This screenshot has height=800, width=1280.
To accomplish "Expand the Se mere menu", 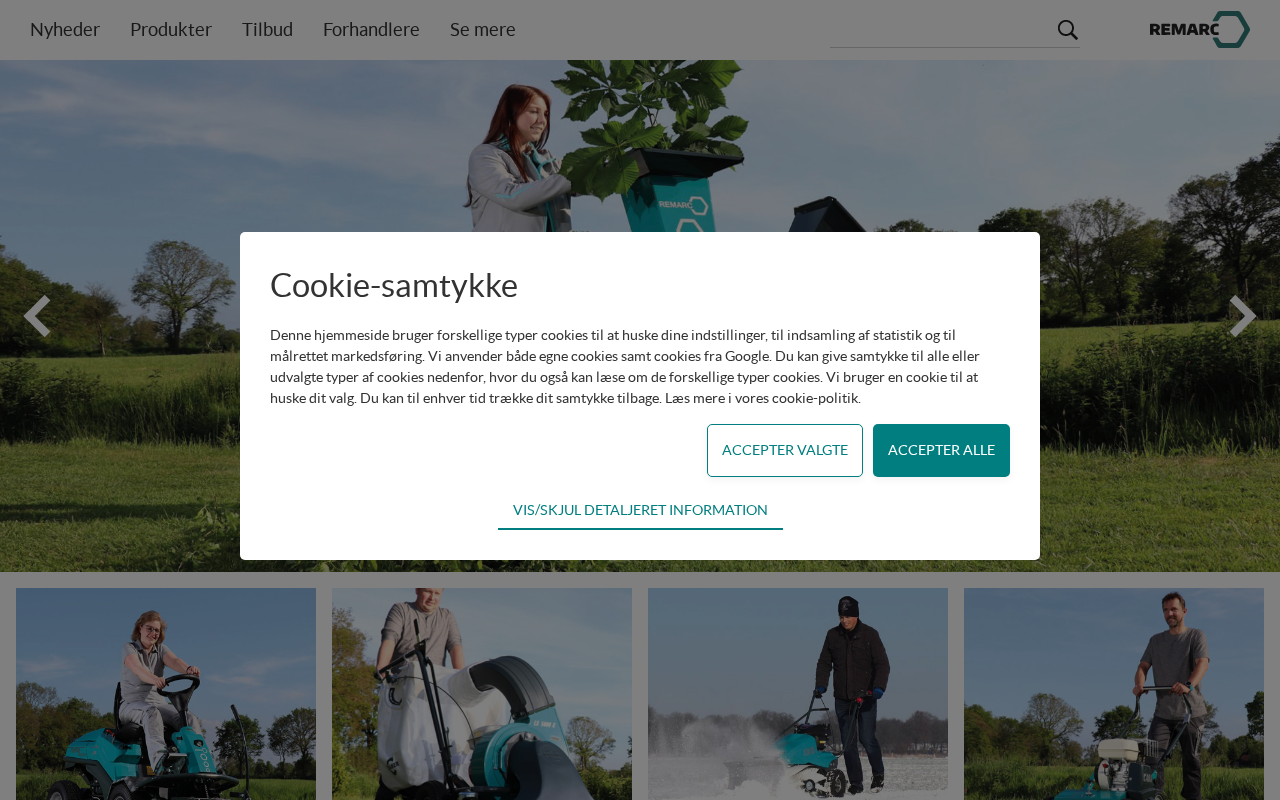I will [483, 29].
